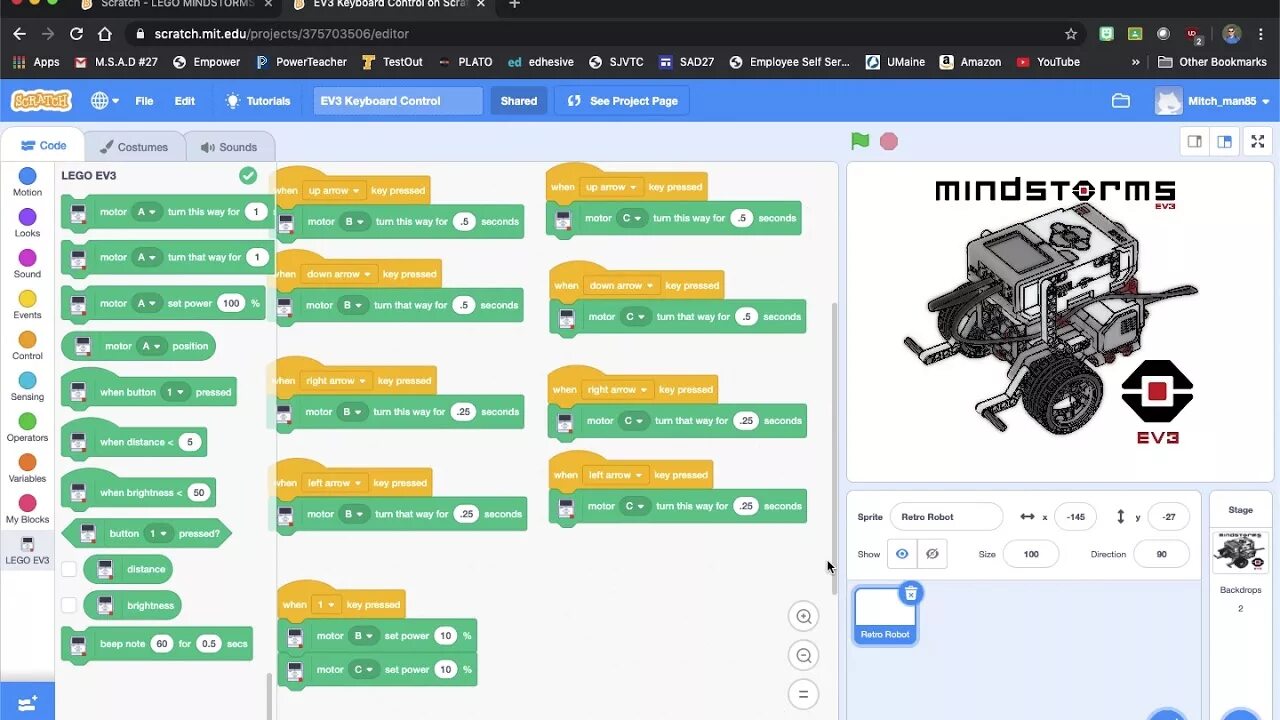This screenshot has height=720, width=1280.
Task: Switch to large stage layout
Action: (x=1224, y=141)
